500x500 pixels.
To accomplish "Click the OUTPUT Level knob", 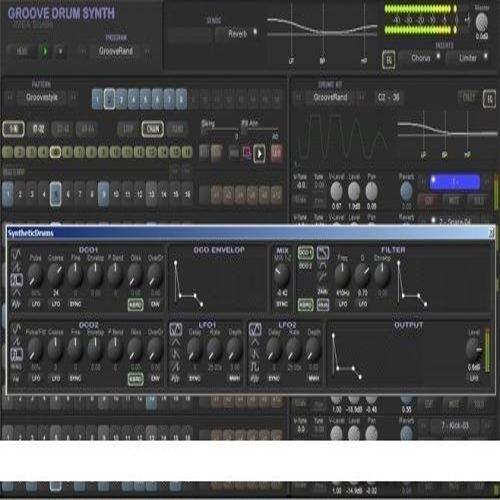I will pyautogui.click(x=474, y=349).
